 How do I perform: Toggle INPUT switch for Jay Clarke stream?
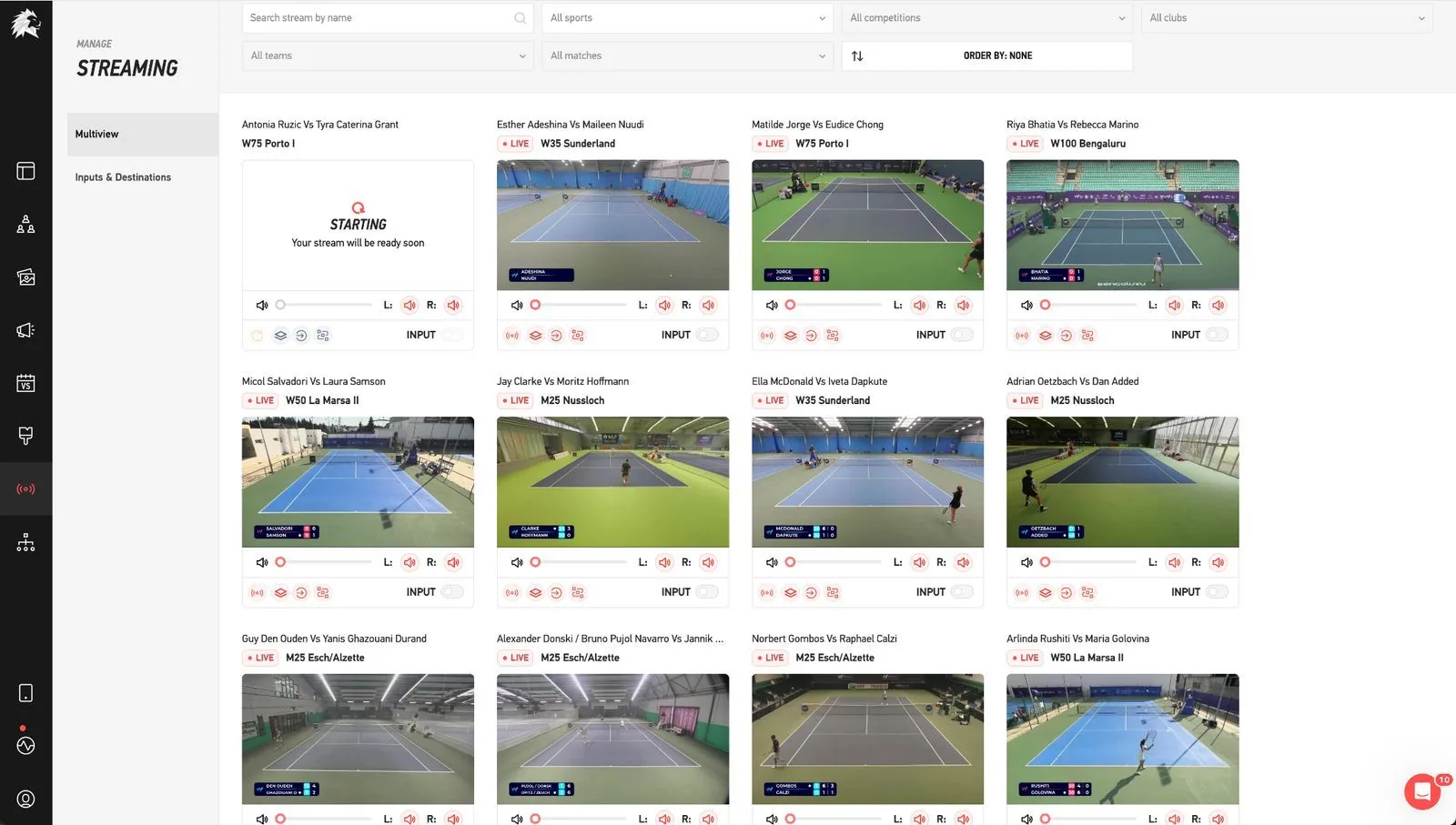tap(707, 592)
